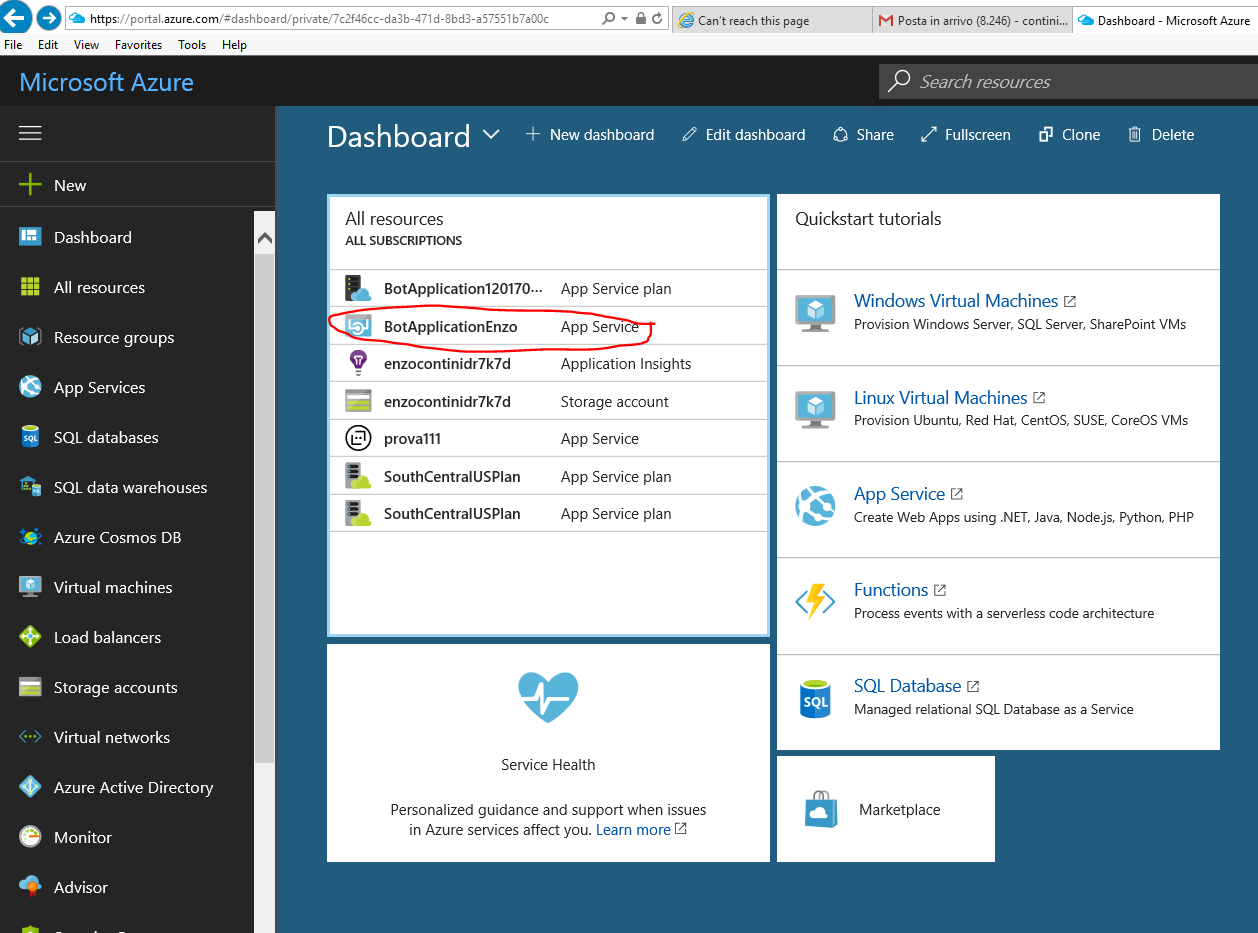Screen dimensions: 1258x933
Task: Click the Functions lightning bolt icon
Action: pyautogui.click(x=815, y=601)
